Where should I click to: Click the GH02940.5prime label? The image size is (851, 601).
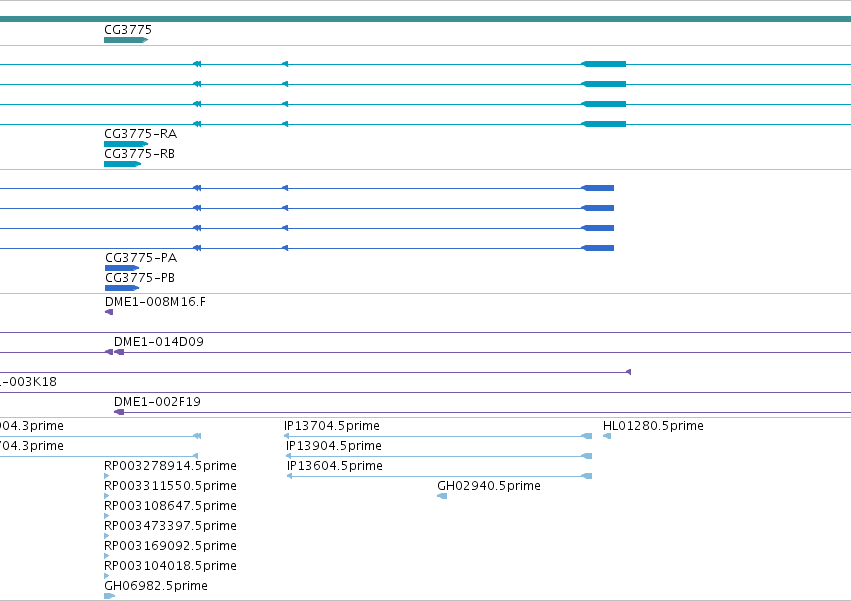click(489, 486)
